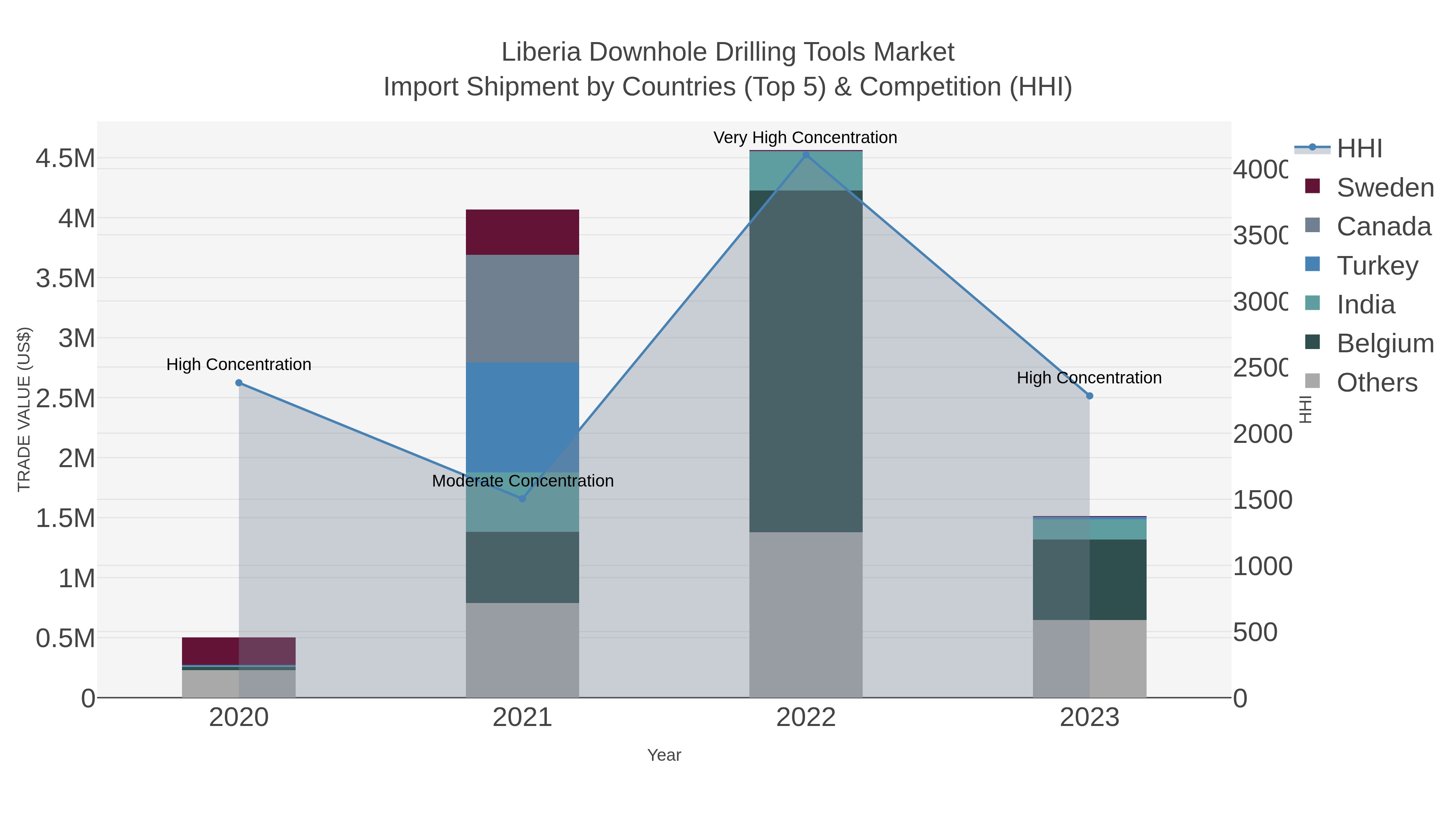Viewport: 1456px width, 819px height.
Task: Click the India teal legend swatch
Action: coord(1312,303)
